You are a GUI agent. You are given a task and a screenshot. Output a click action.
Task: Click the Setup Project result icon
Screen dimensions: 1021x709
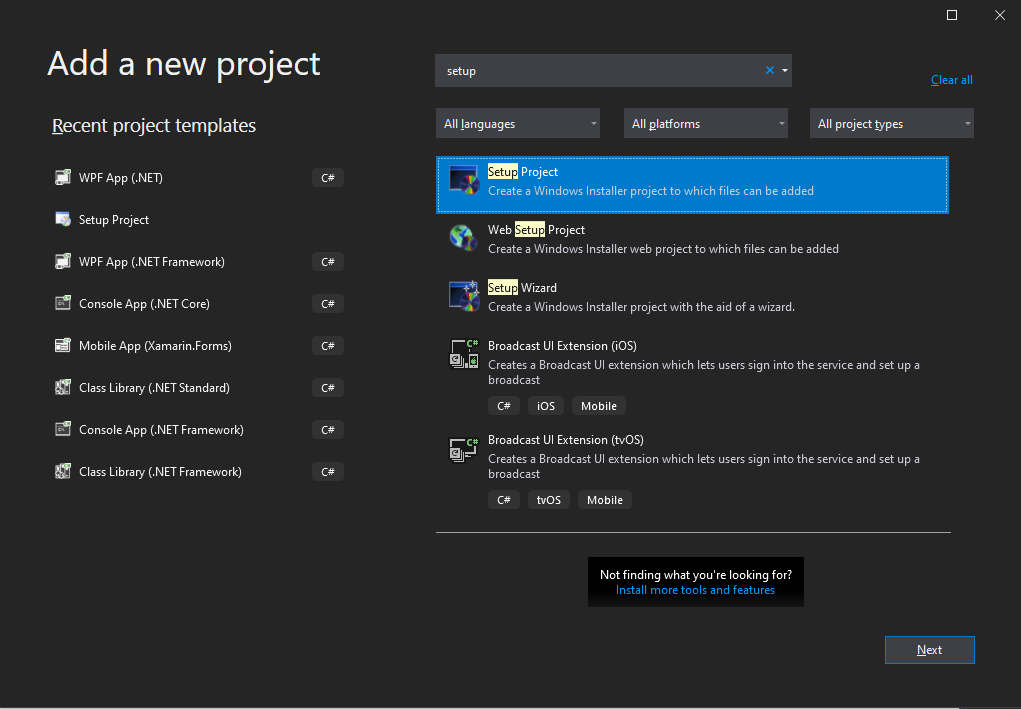click(464, 180)
